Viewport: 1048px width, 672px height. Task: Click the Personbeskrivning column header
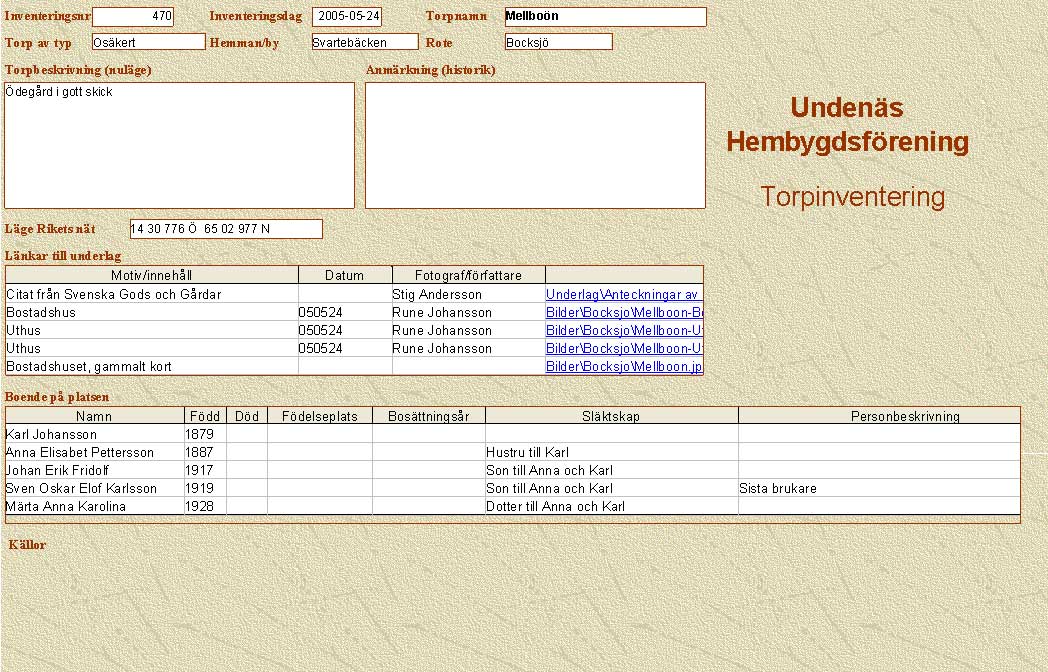click(x=879, y=416)
